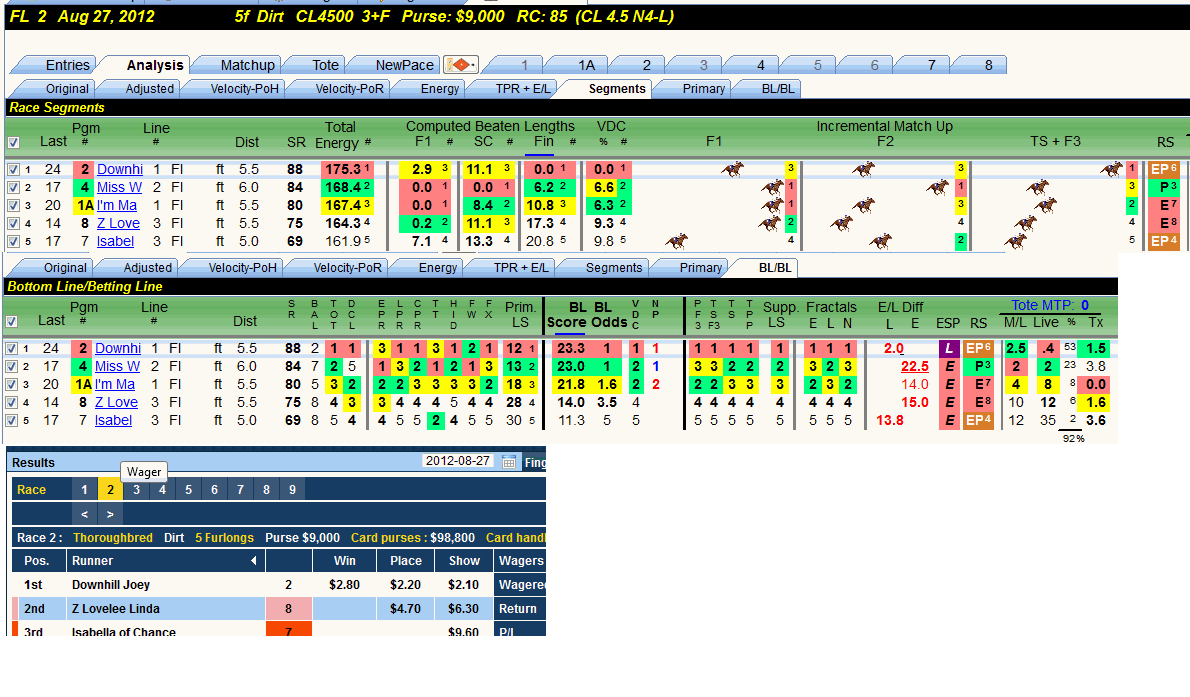
Task: Sort by the BL Score column header
Action: (x=565, y=315)
